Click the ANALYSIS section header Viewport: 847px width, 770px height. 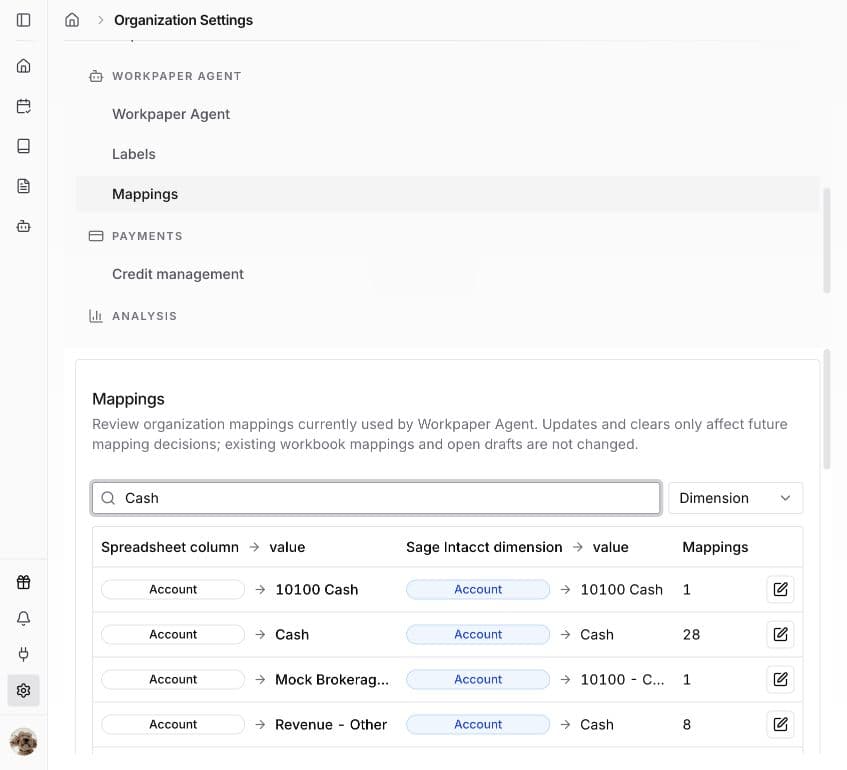(x=144, y=316)
